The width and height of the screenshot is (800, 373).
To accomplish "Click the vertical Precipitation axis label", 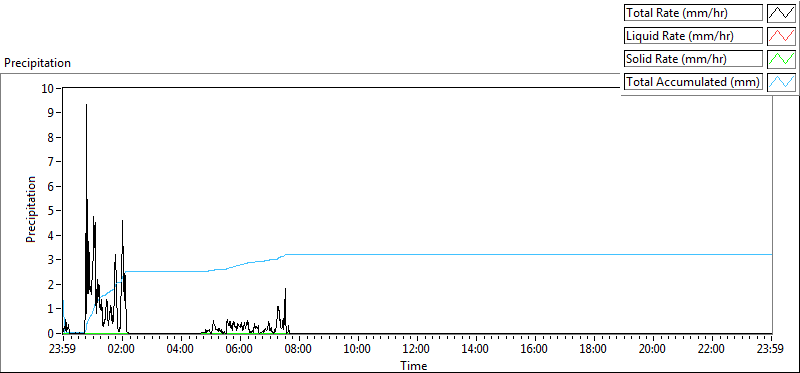I will click(31, 209).
